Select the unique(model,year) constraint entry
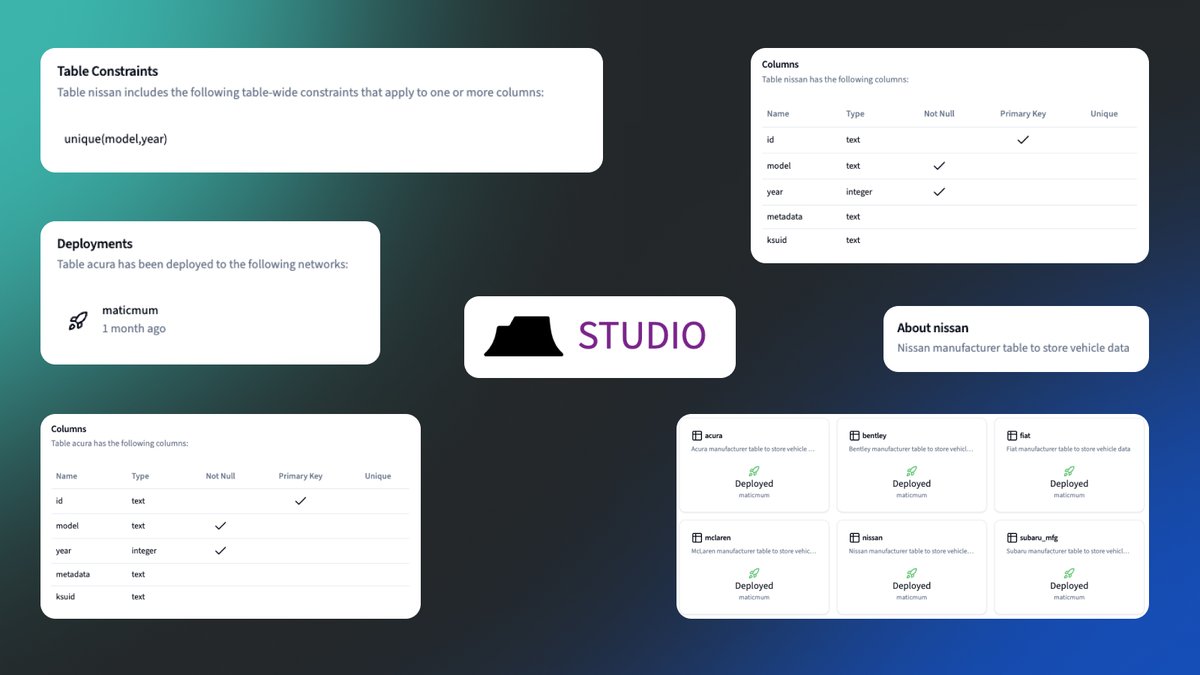 [116, 139]
